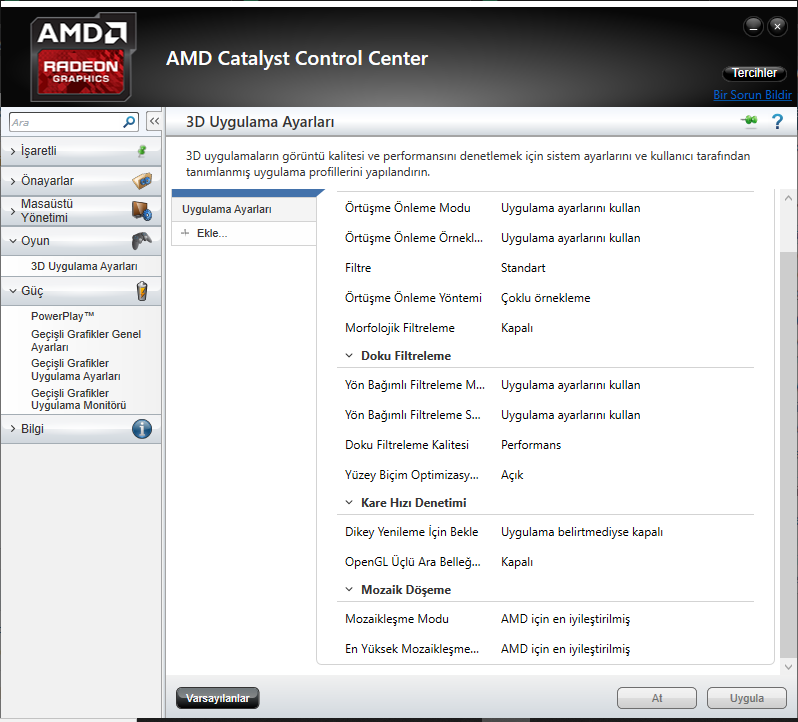The image size is (798, 722).
Task: Click the Varsayılanlar button
Action: 217,698
